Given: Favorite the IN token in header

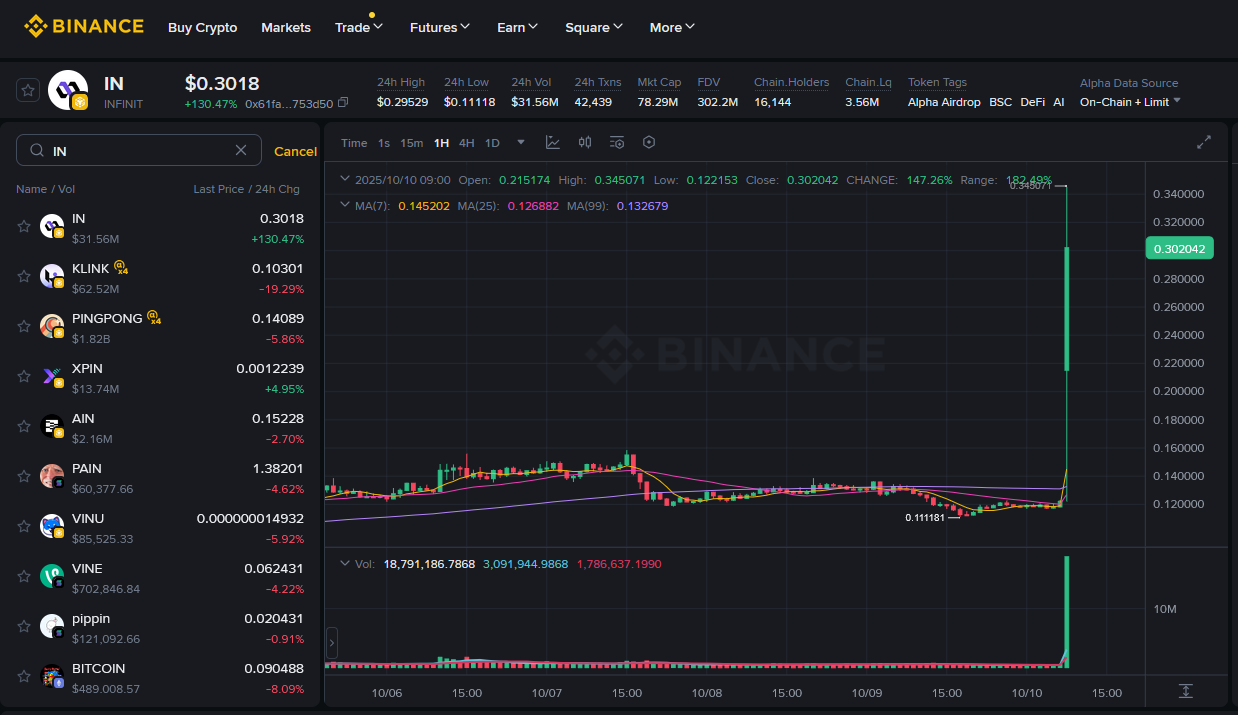Looking at the screenshot, I should click(28, 90).
